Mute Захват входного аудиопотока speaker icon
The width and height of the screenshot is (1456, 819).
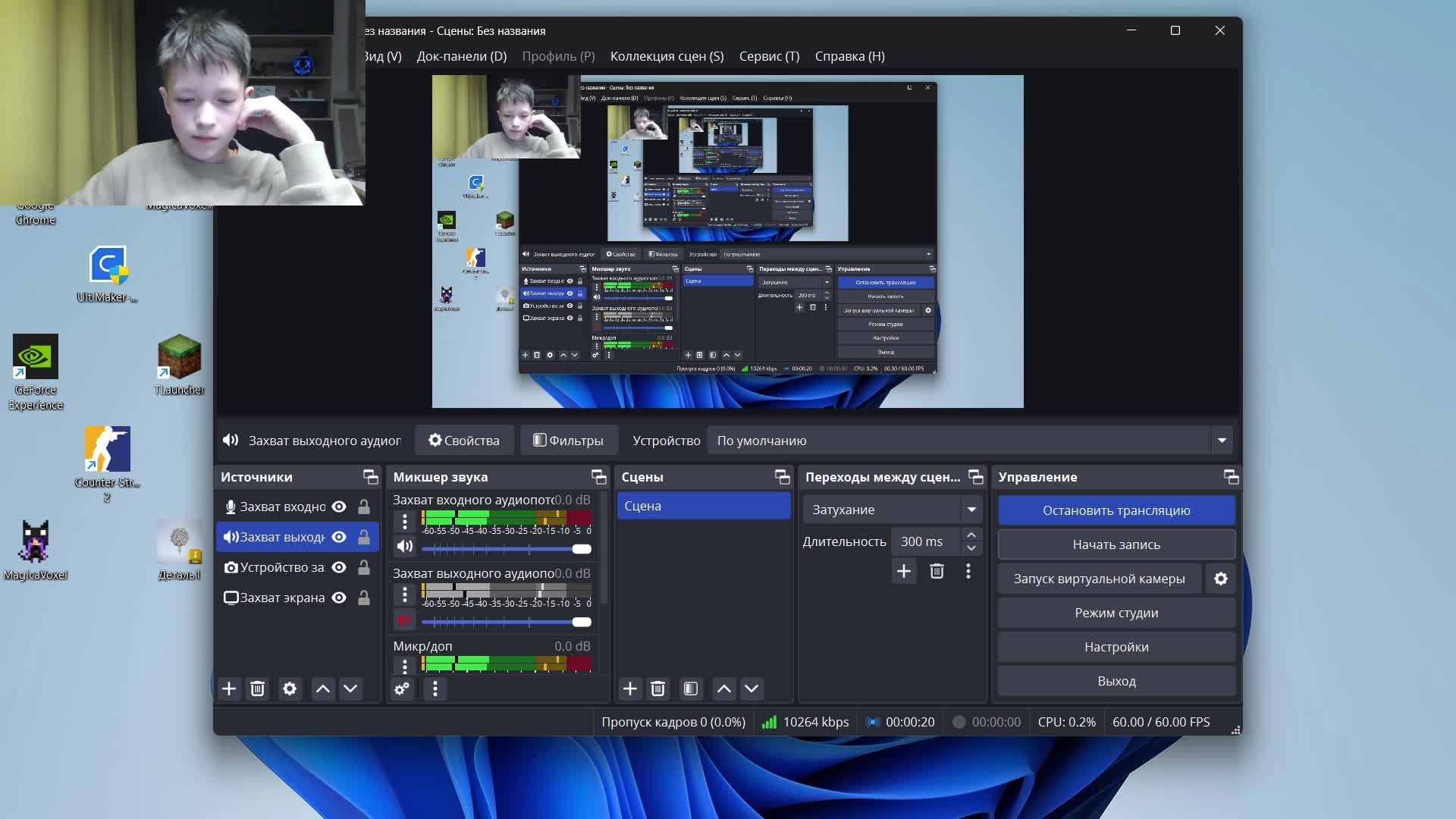coord(405,547)
